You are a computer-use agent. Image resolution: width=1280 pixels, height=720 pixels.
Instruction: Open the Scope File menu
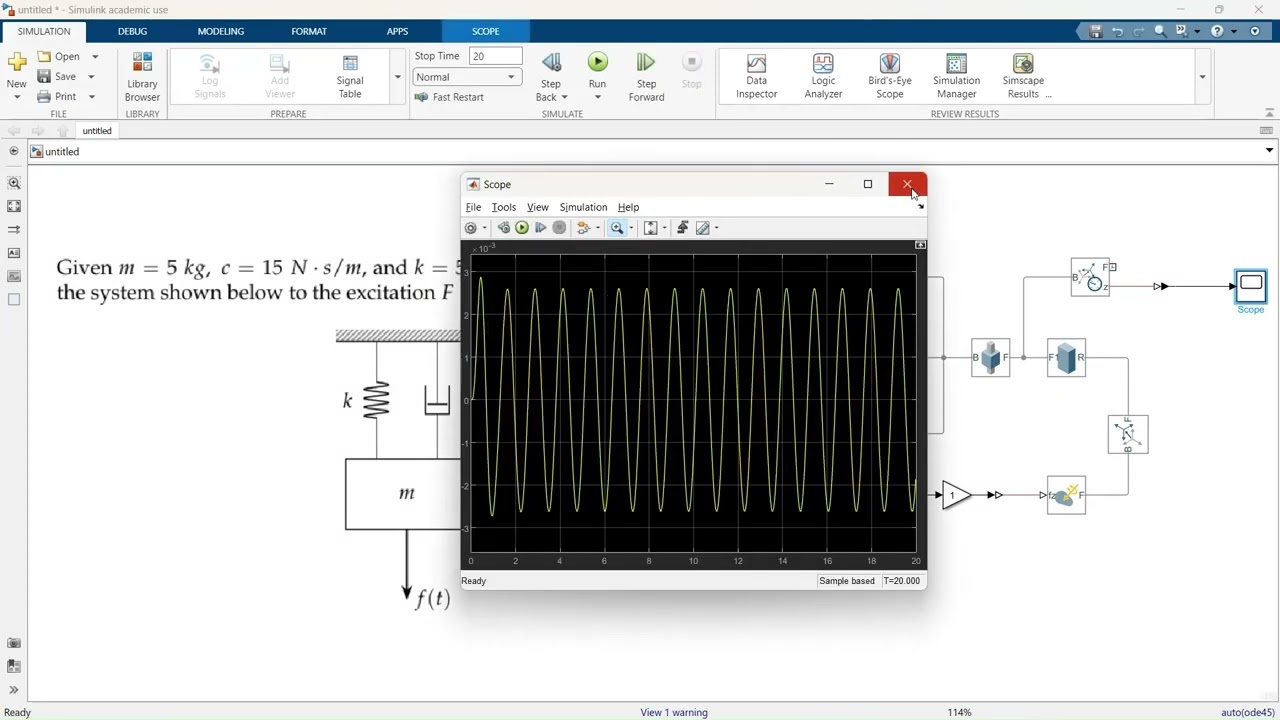[x=473, y=207]
